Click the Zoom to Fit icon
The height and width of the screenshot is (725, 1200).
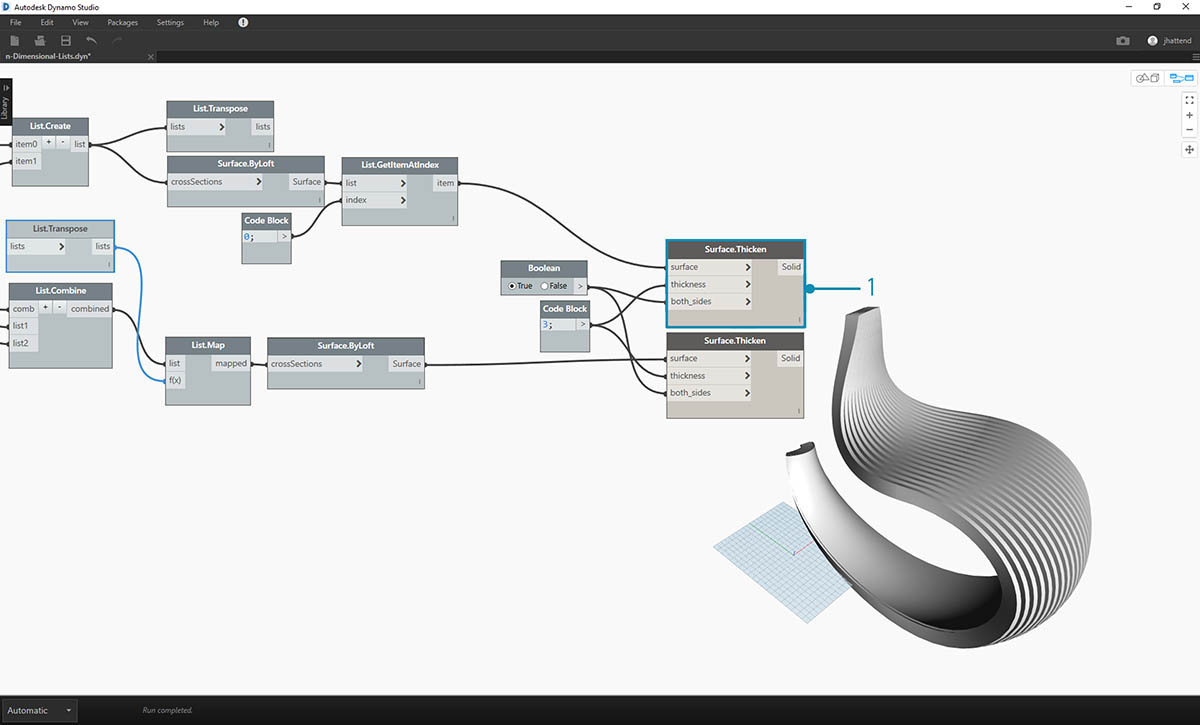pos(1189,100)
